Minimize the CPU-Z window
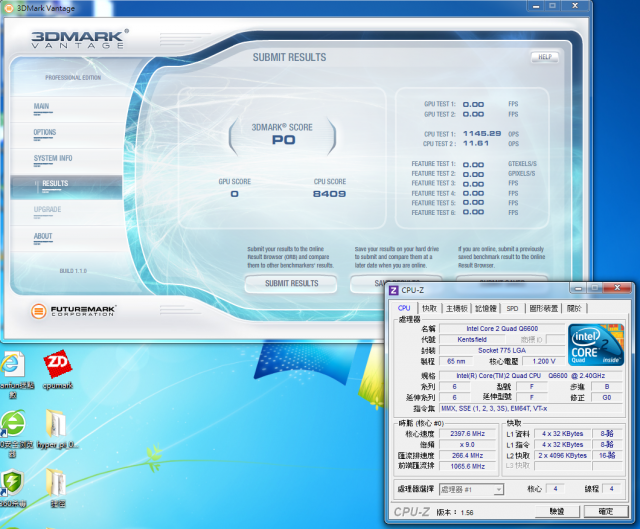The height and width of the screenshot is (529, 640). pyautogui.click(x=578, y=289)
